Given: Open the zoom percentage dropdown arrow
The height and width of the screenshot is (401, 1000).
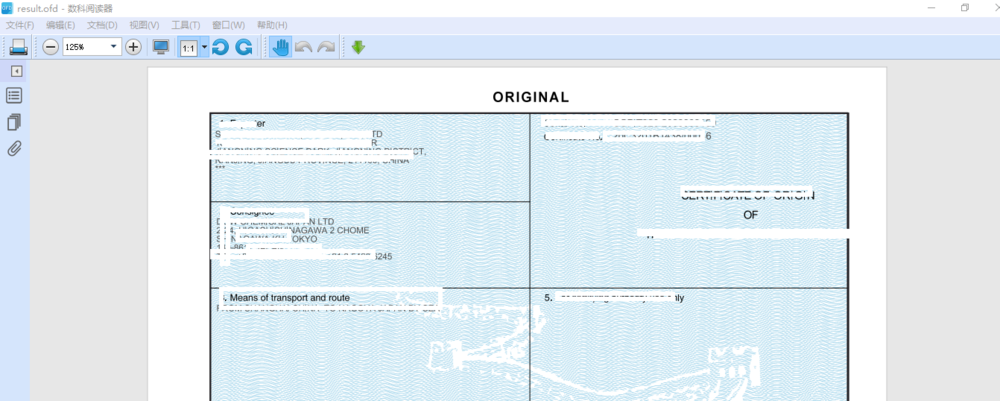Looking at the screenshot, I should click(114, 47).
